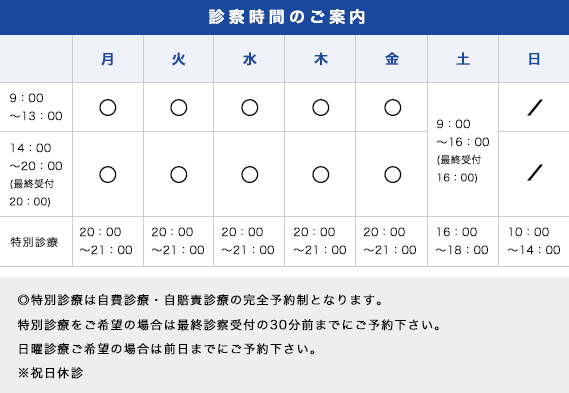Select the 日 column header
The width and height of the screenshot is (569, 393).
pos(534,59)
